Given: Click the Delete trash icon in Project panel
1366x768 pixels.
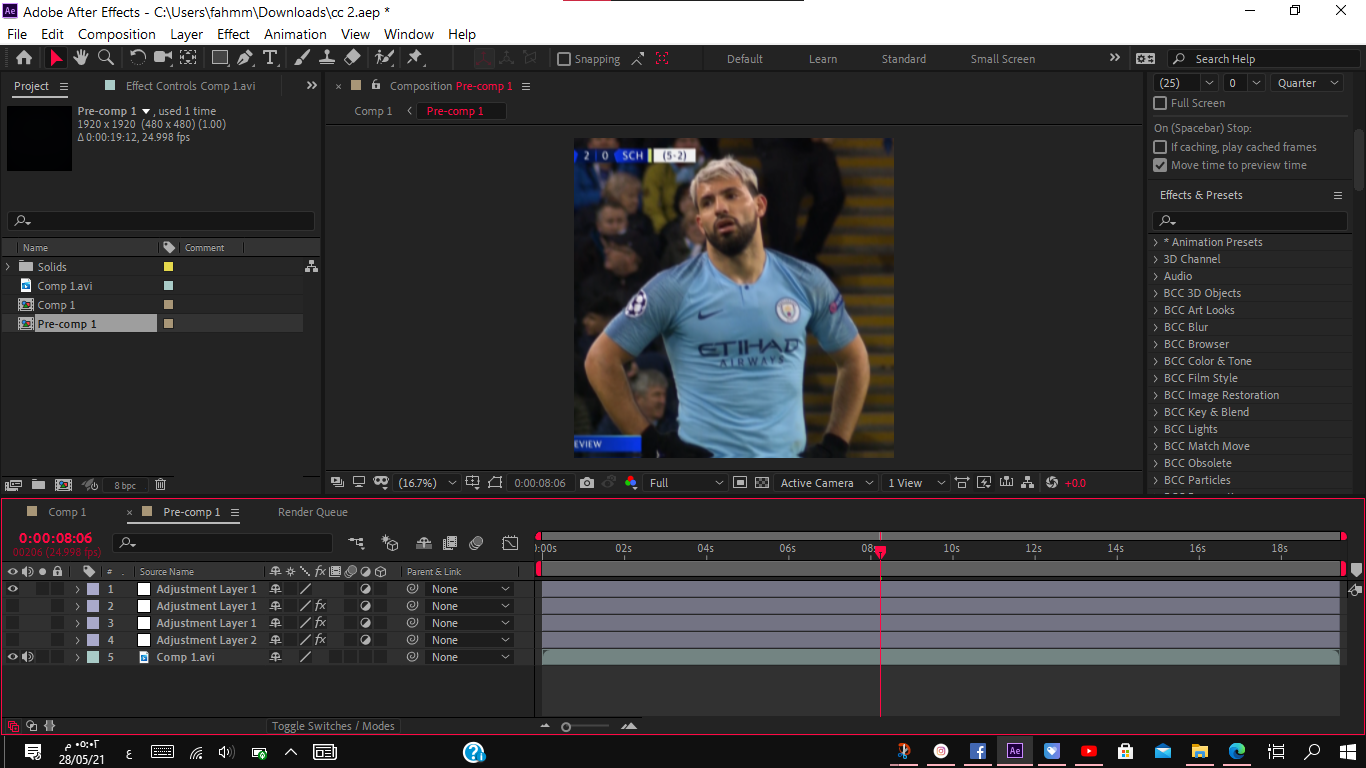Looking at the screenshot, I should [160, 485].
